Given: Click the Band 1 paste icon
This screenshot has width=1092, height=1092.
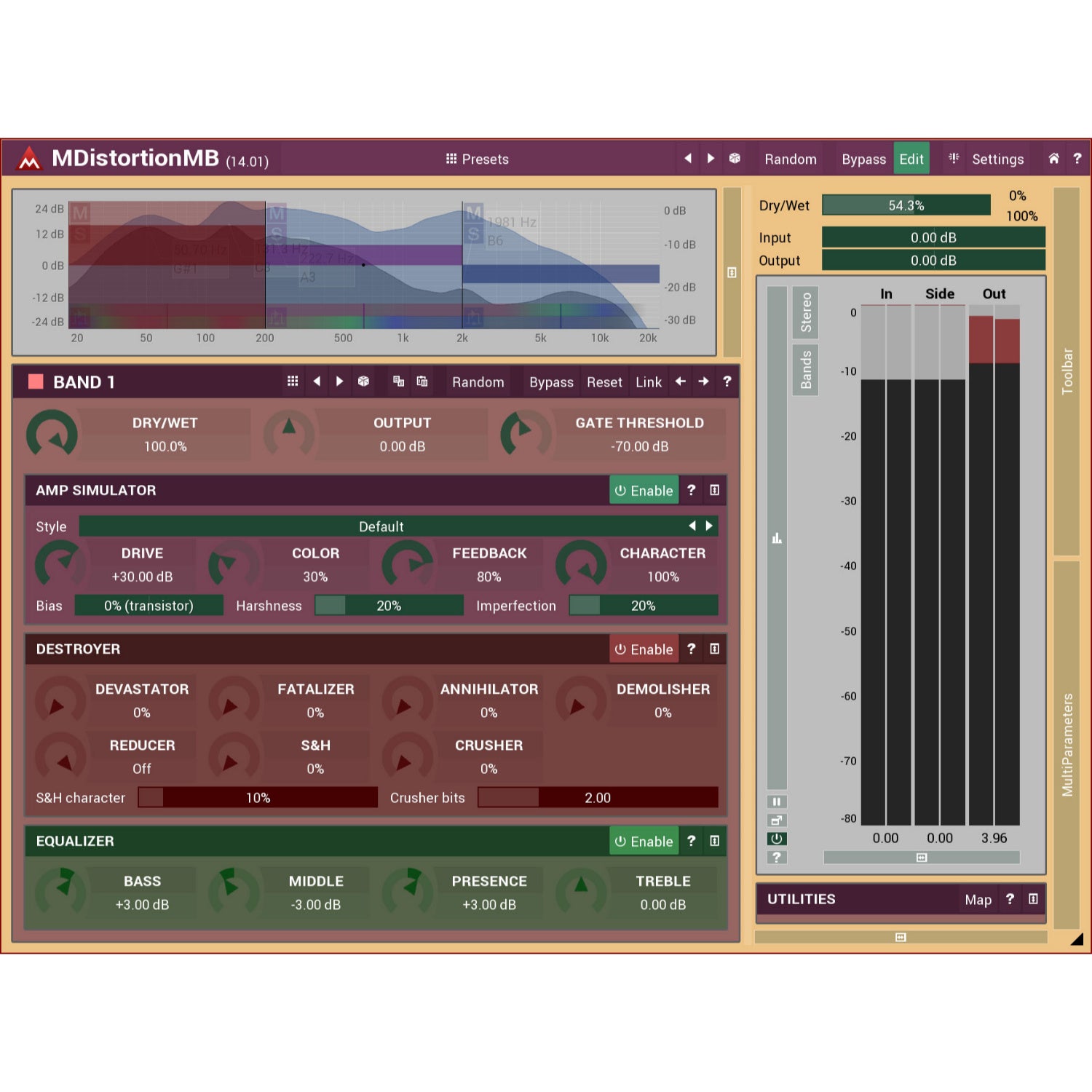Looking at the screenshot, I should coord(422,381).
